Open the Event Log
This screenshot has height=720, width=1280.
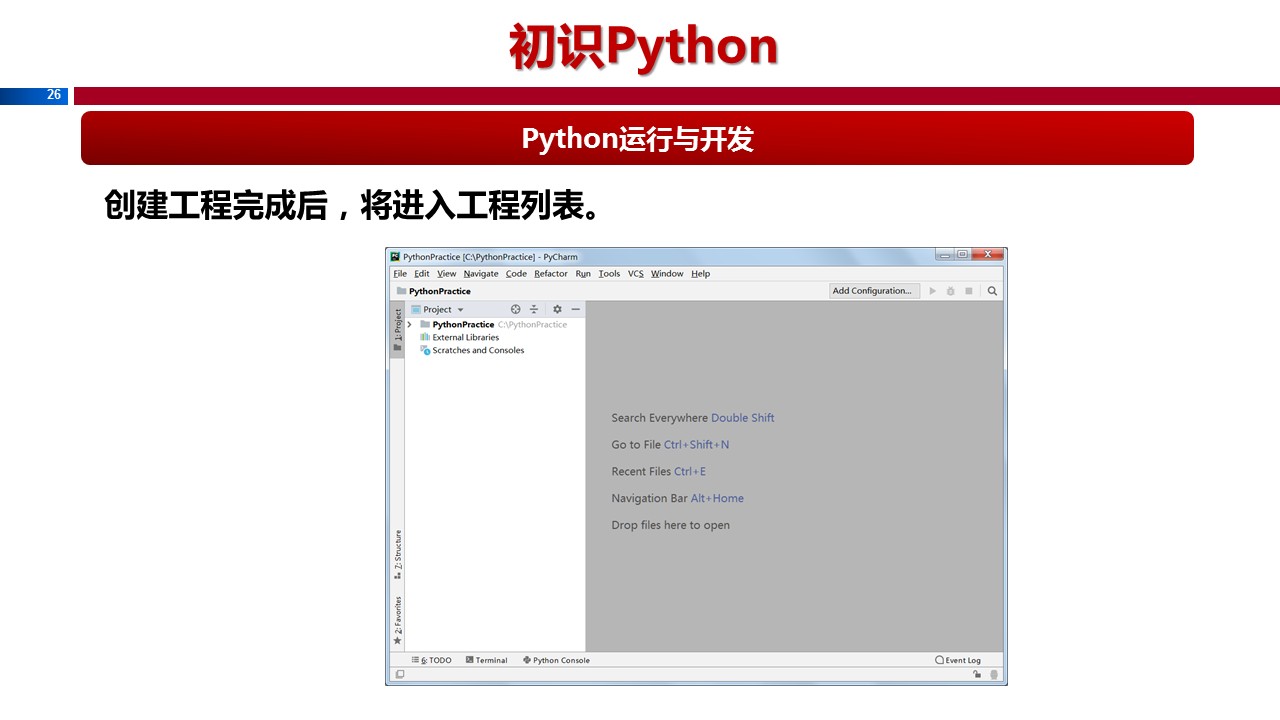click(x=958, y=660)
